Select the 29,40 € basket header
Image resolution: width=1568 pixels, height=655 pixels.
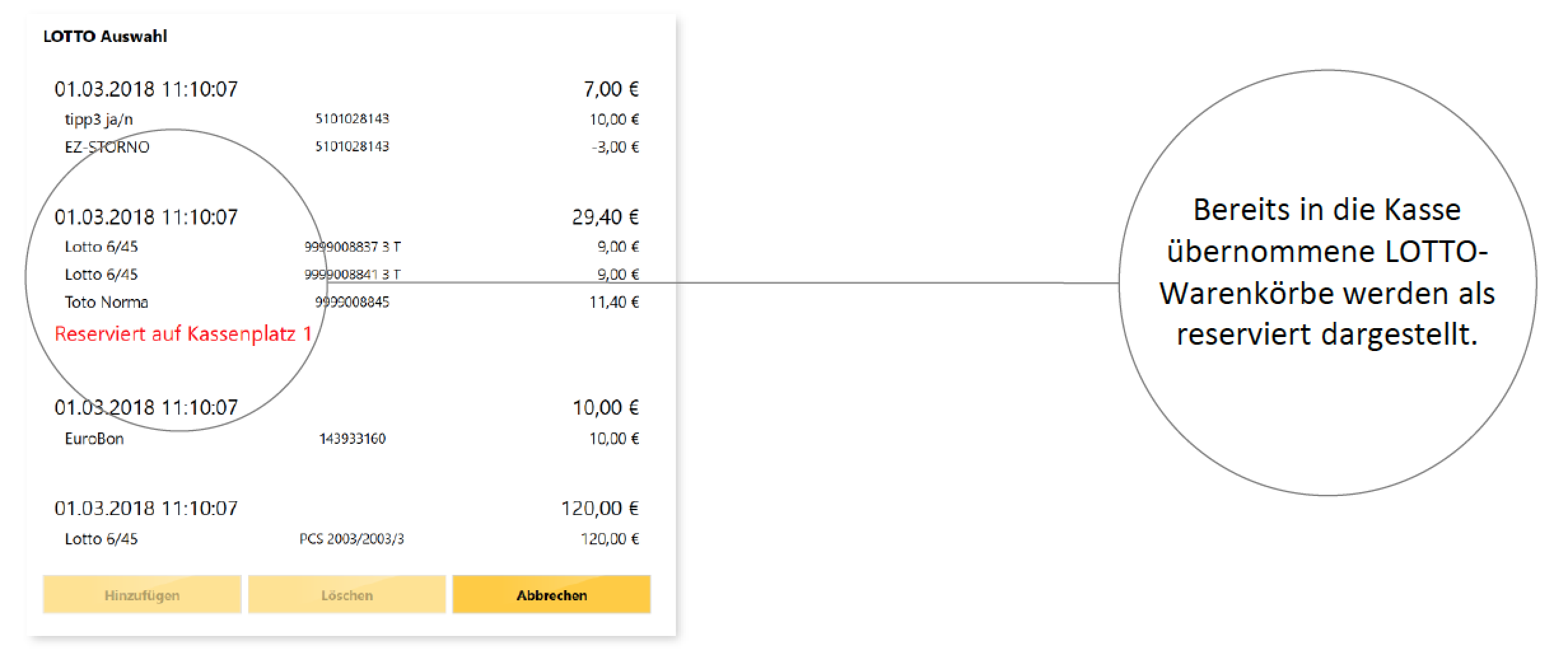(347, 217)
